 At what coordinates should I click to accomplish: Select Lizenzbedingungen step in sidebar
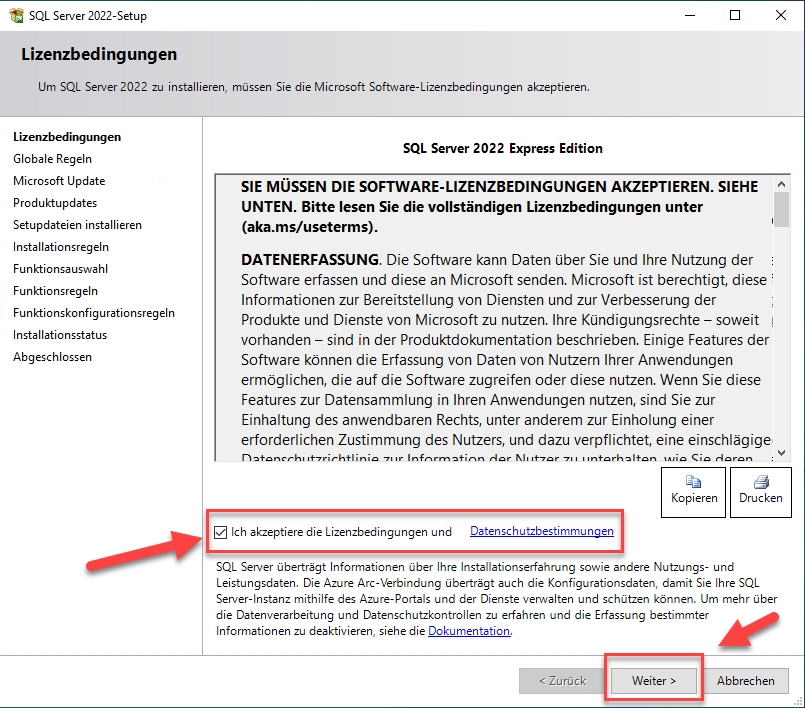pyautogui.click(x=67, y=137)
